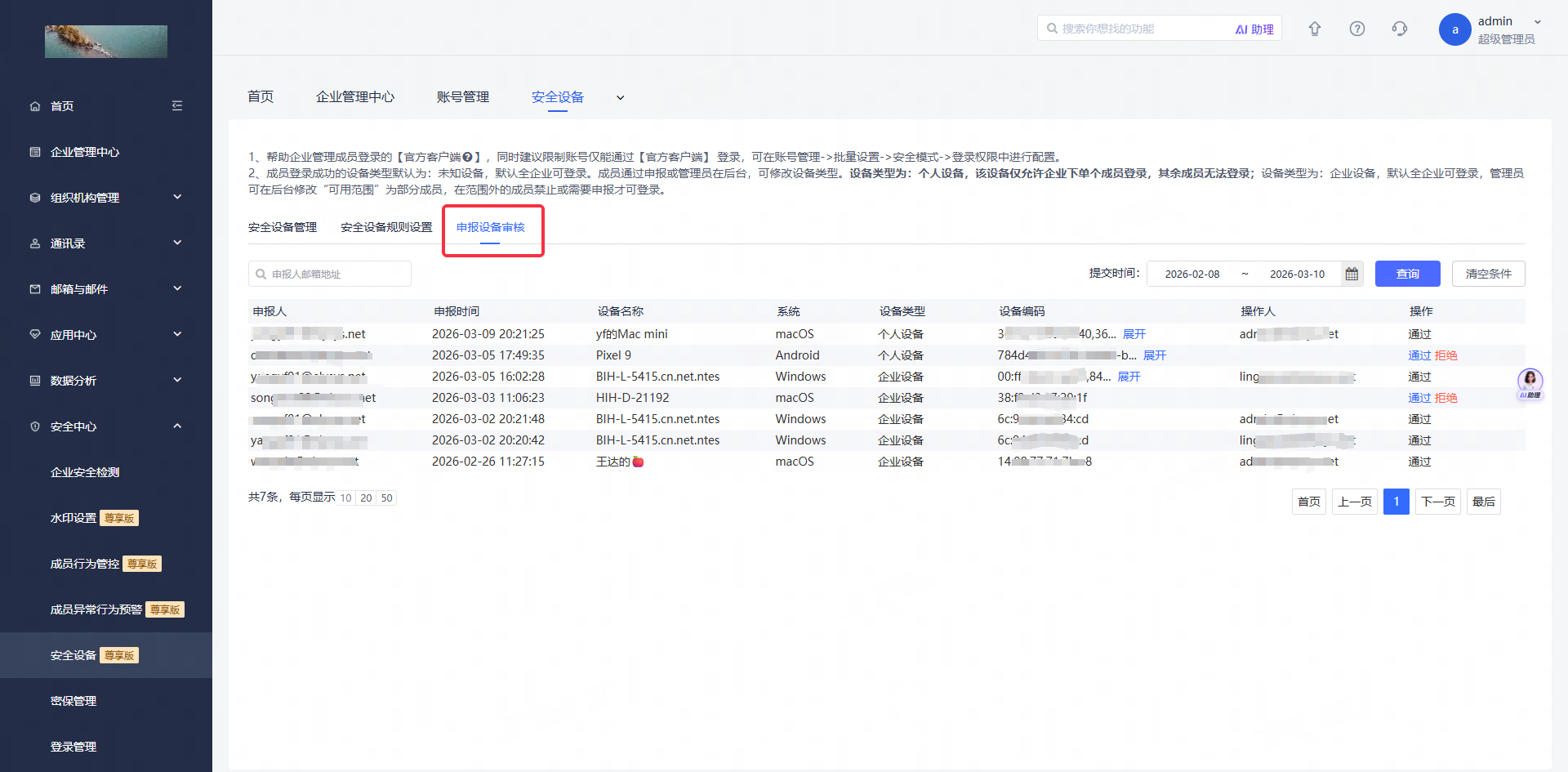
Task: Click page number 1 button
Action: [x=1396, y=502]
